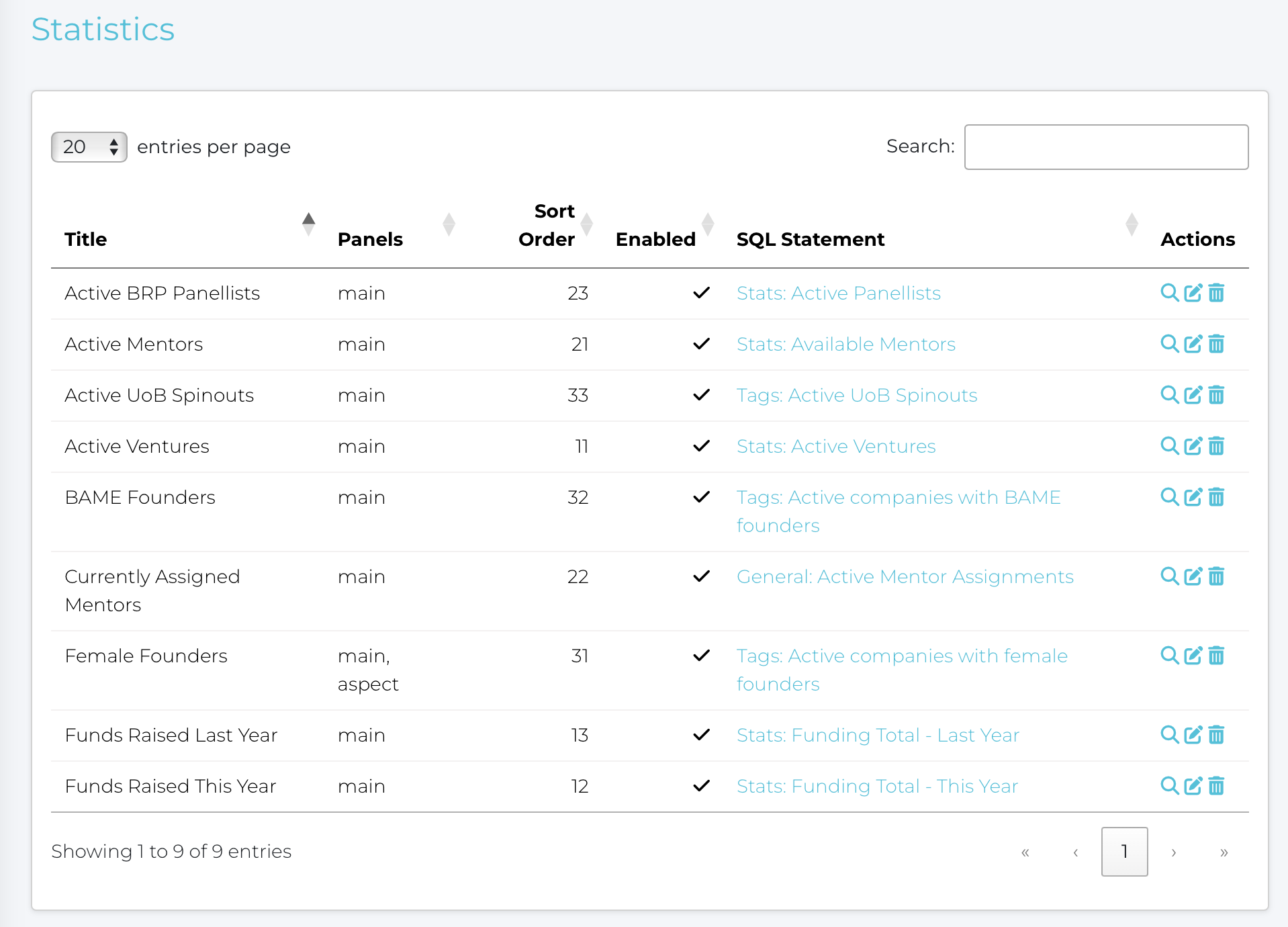Screen dimensions: 1288x927
Task: View details of Active BRP Panellists statistic
Action: point(1169,293)
